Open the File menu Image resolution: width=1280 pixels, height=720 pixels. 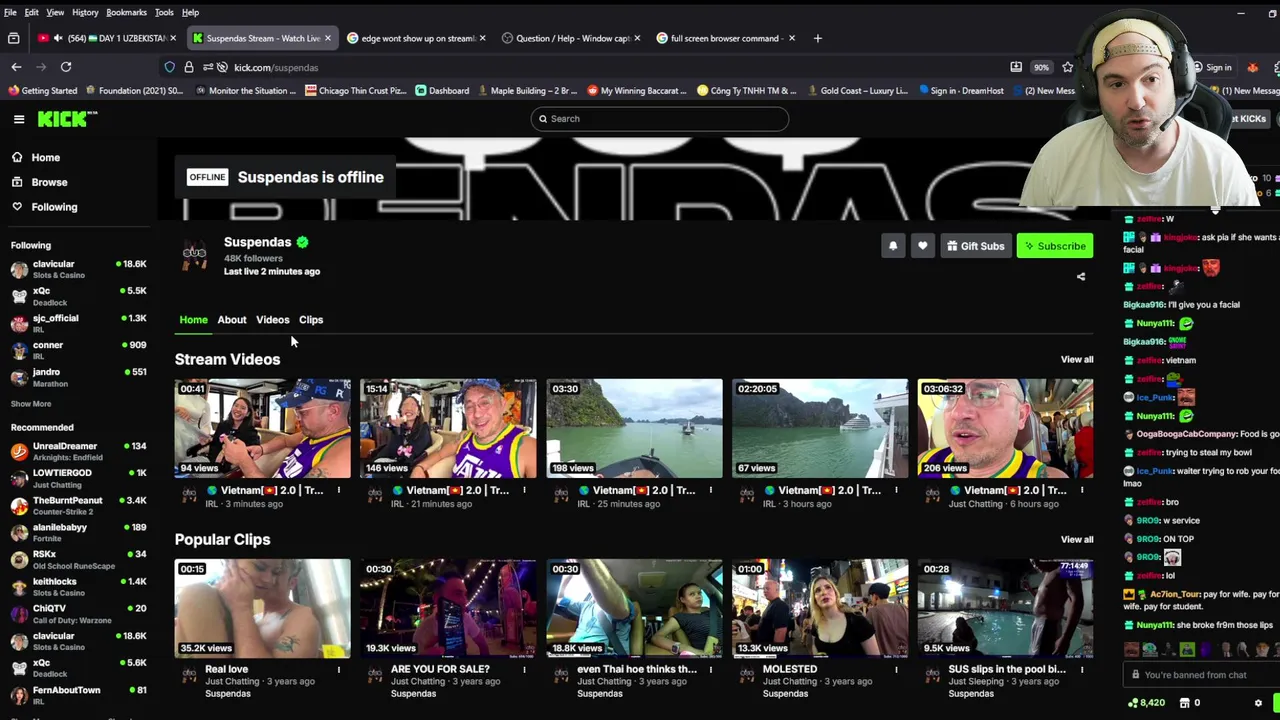[x=10, y=12]
